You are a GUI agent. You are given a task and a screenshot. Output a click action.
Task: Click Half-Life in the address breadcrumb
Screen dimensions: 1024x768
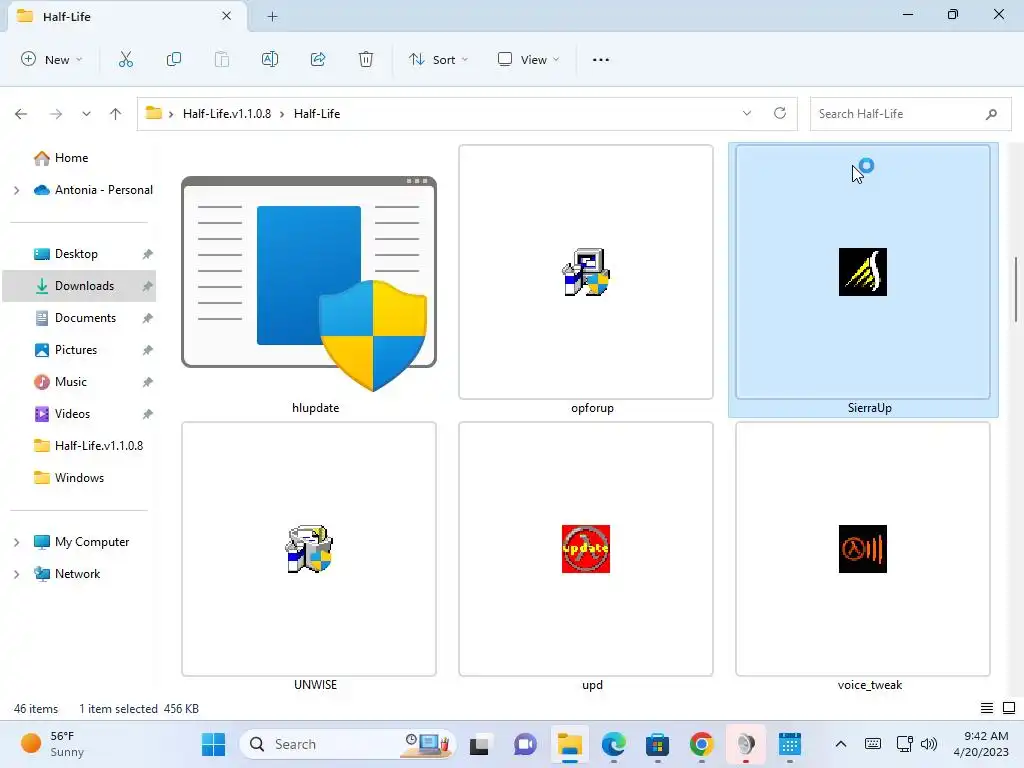pyautogui.click(x=317, y=114)
